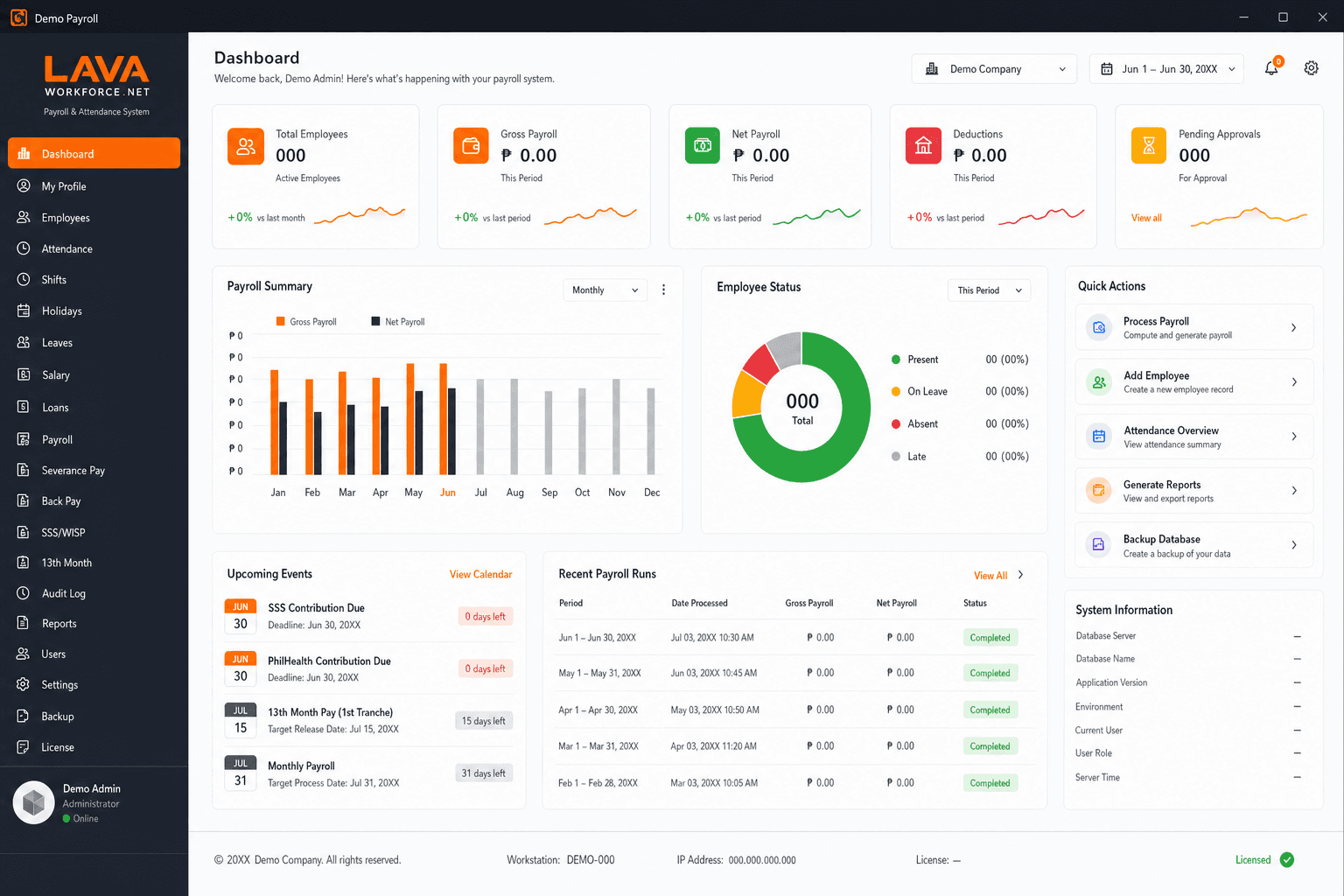Click Process Payroll quick action icon

[x=1099, y=327]
